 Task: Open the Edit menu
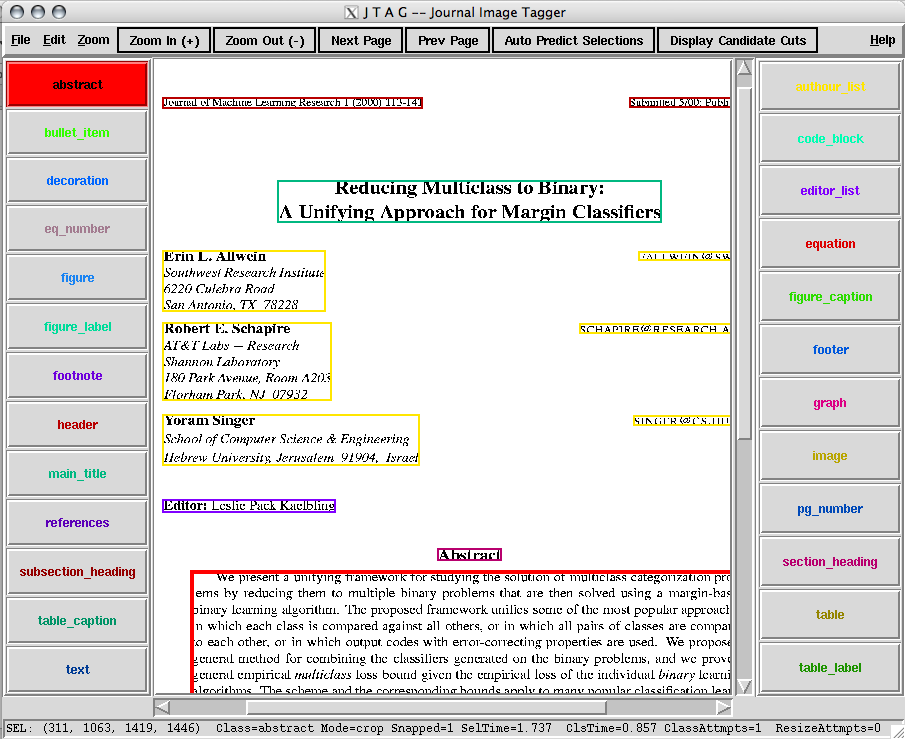click(x=54, y=40)
